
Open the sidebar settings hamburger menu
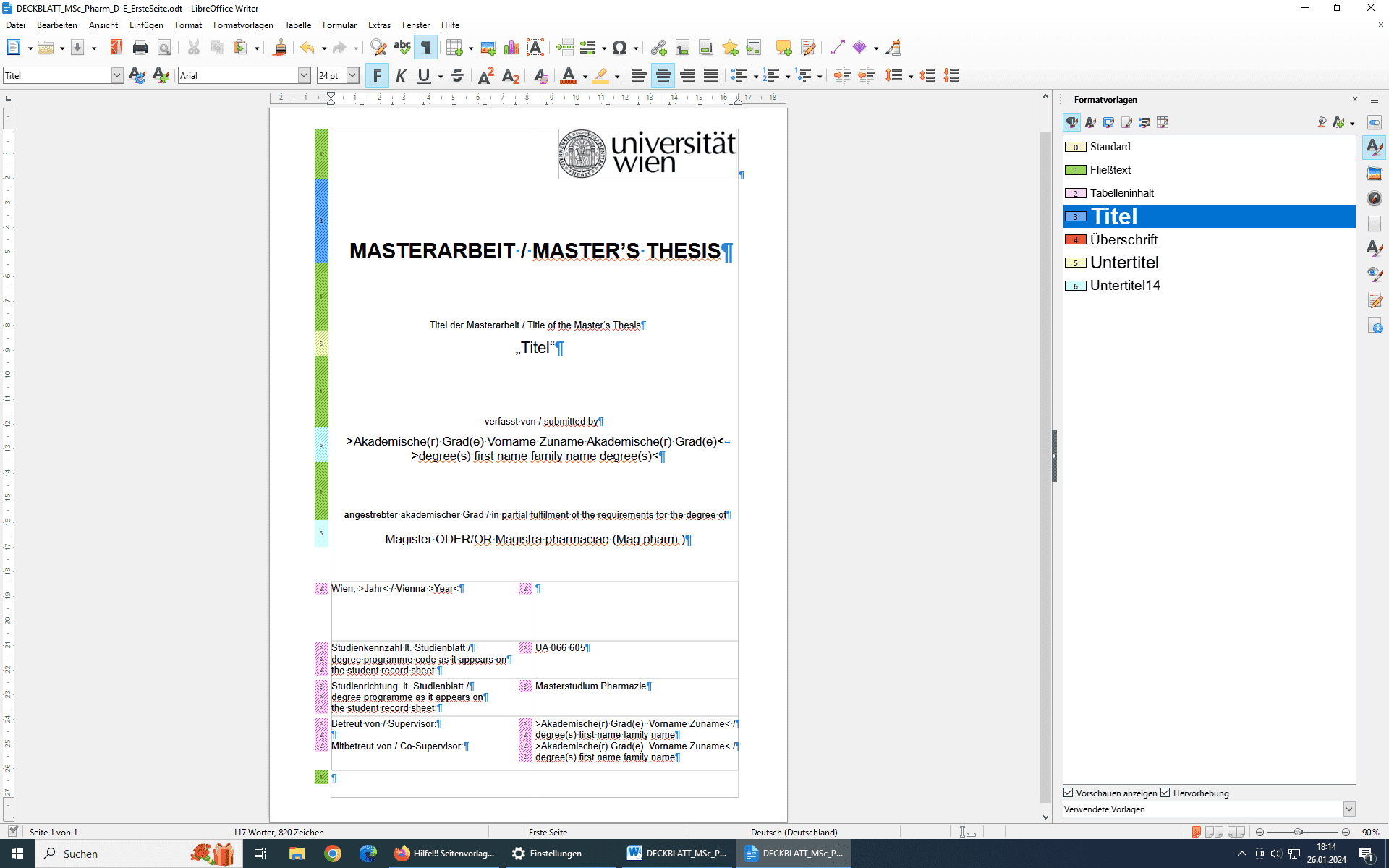coord(1375,100)
